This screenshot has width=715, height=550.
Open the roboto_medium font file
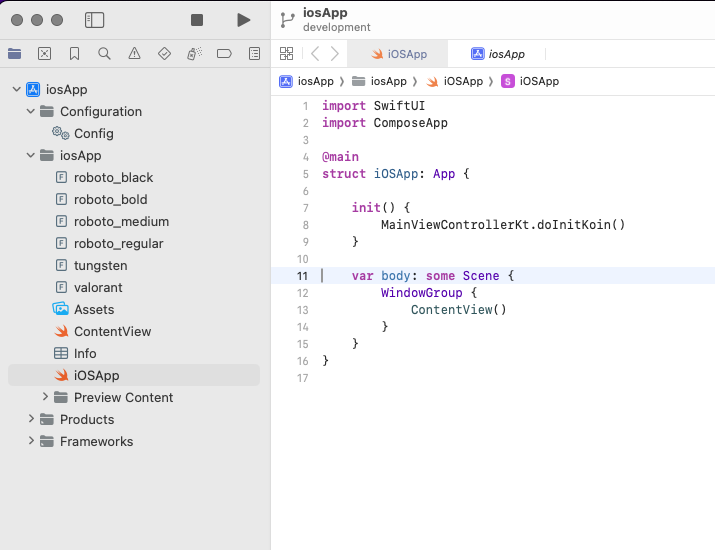pos(134,222)
